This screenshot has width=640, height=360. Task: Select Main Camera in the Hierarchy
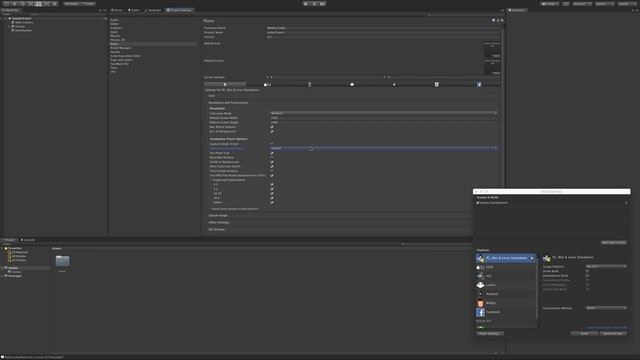[24, 22]
